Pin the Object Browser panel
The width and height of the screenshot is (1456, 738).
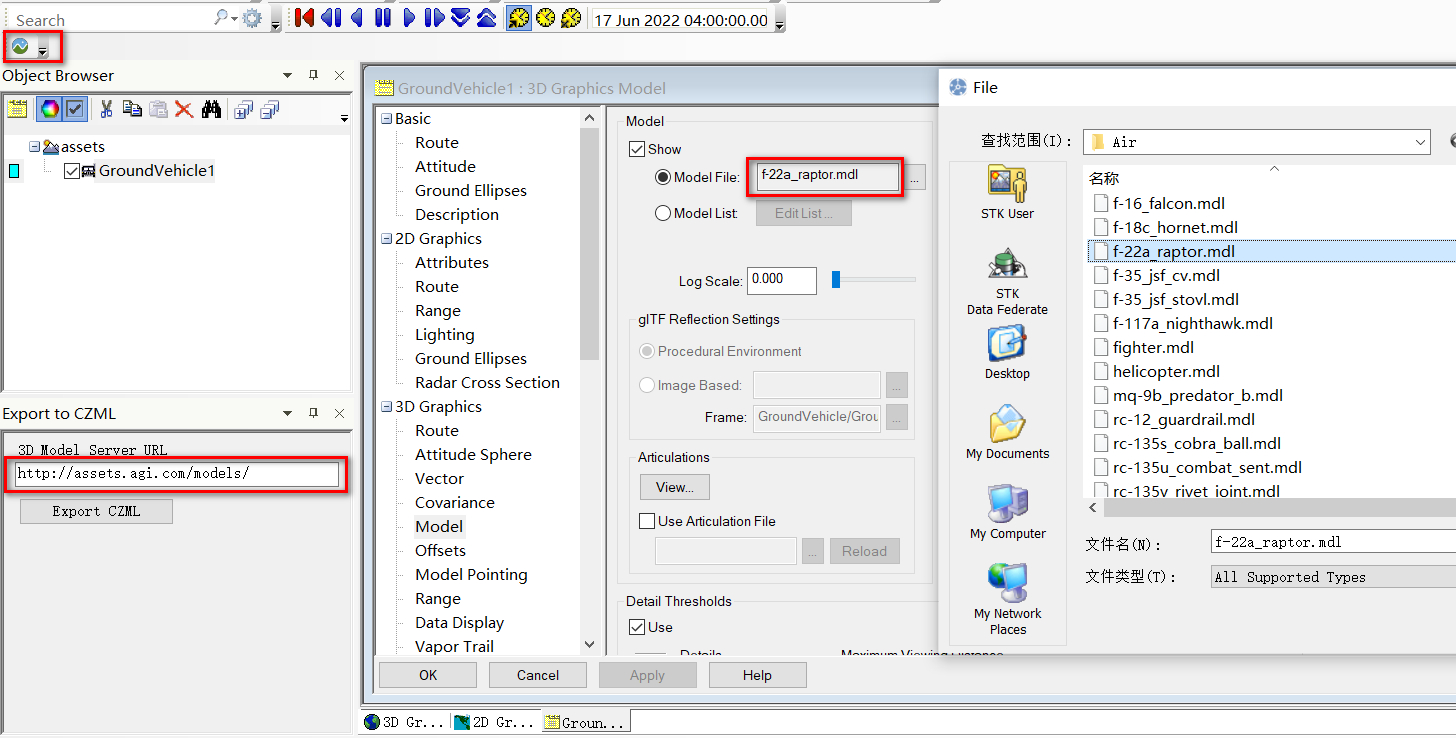coord(313,75)
